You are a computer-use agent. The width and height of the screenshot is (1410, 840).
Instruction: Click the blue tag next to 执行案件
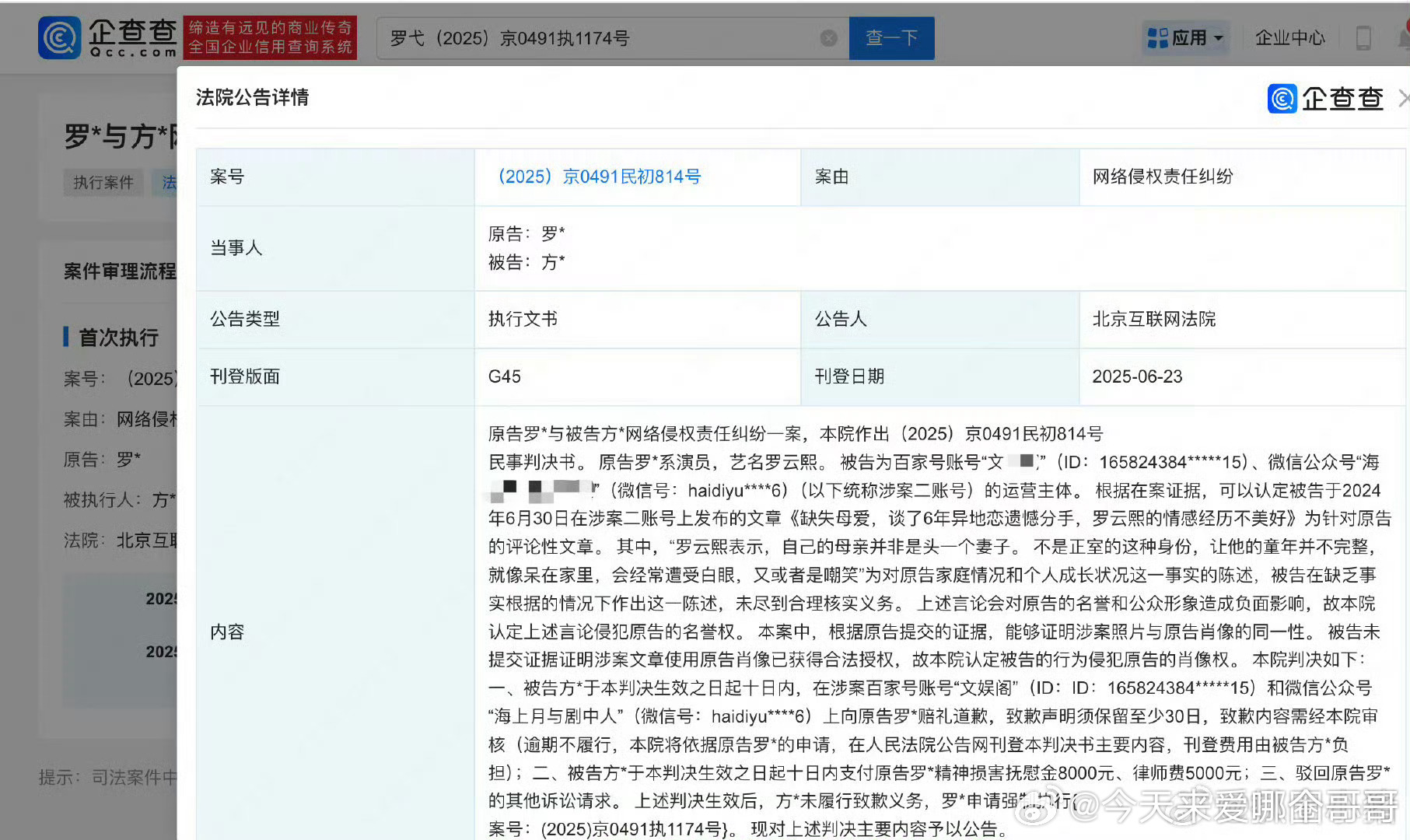[x=165, y=182]
